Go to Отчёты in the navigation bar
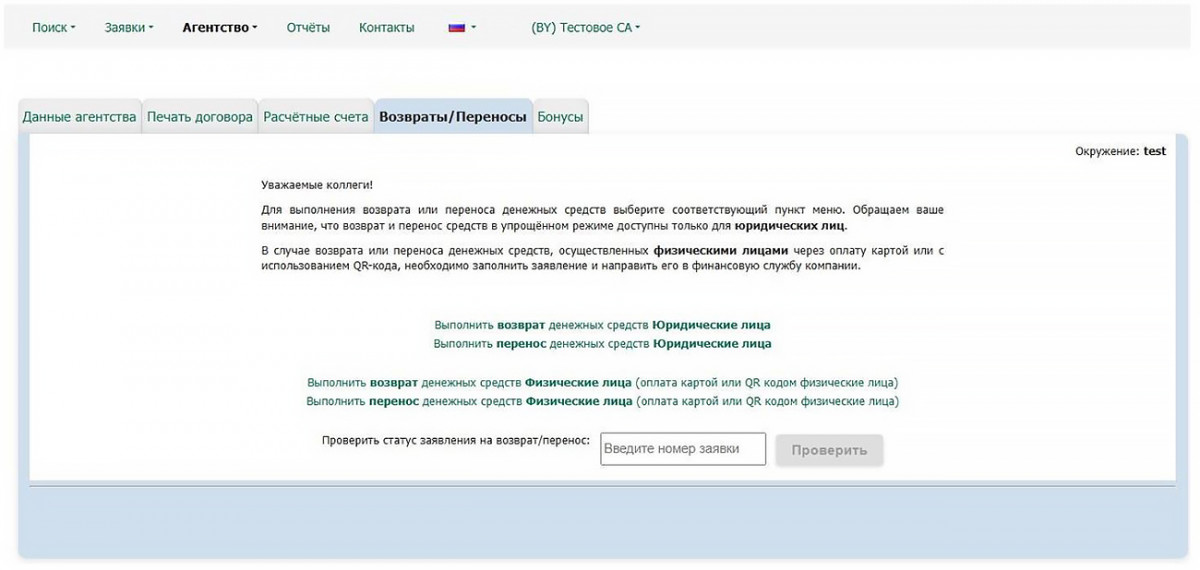 (x=308, y=28)
